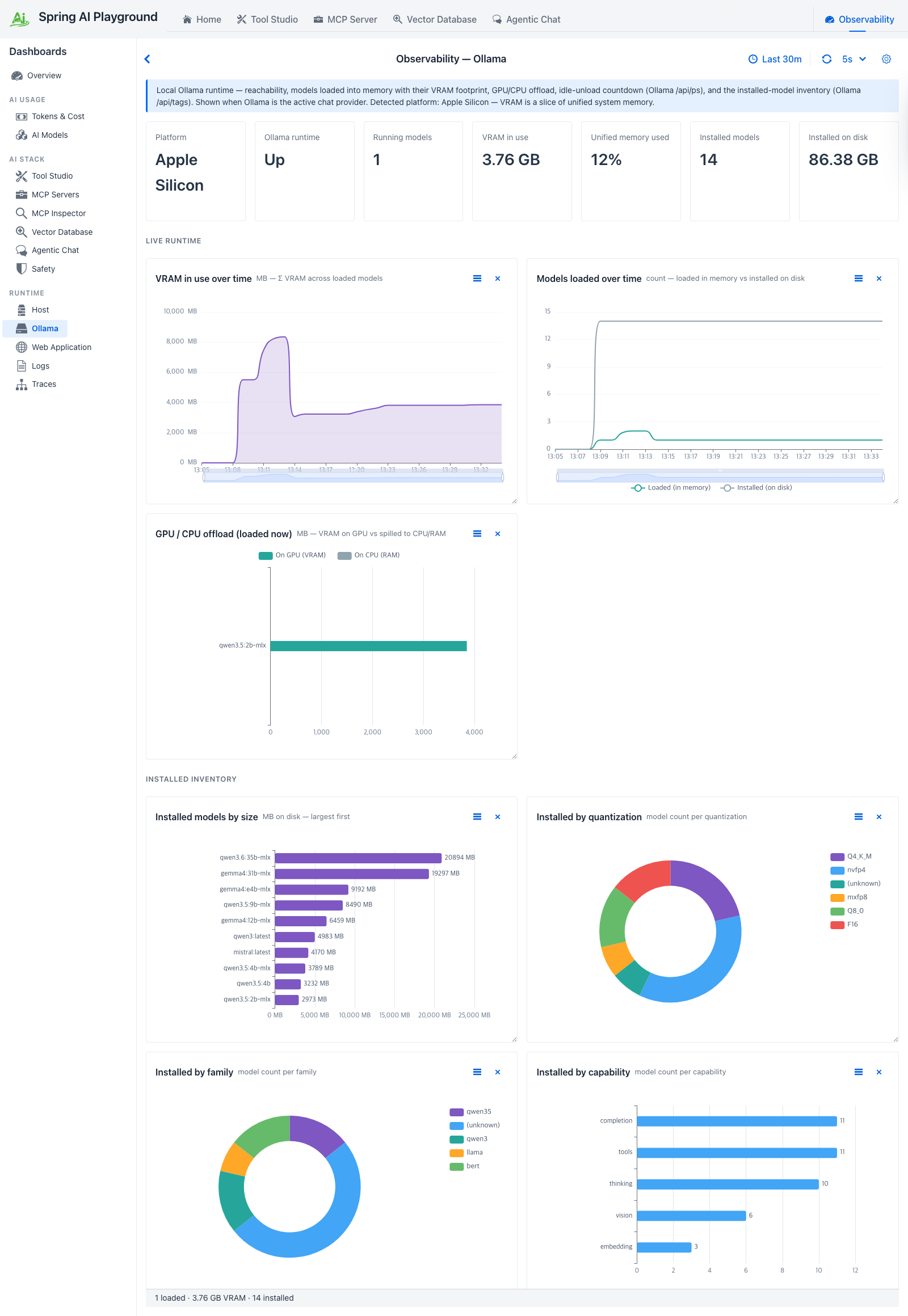Open menu icon on Installed by quantization panel

(859, 817)
